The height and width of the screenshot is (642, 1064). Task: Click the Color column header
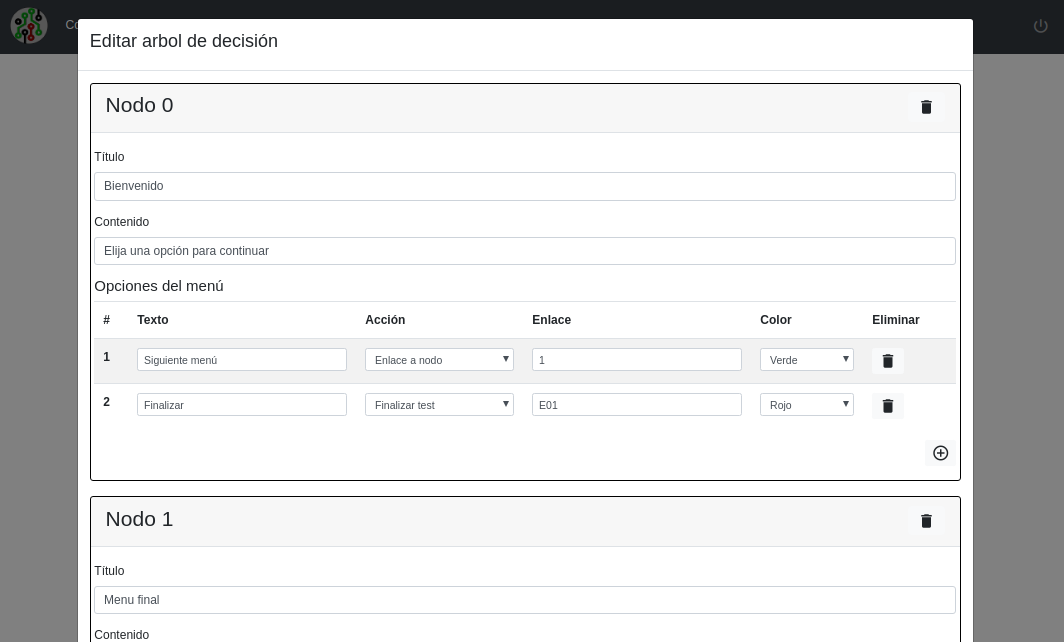pos(776,320)
